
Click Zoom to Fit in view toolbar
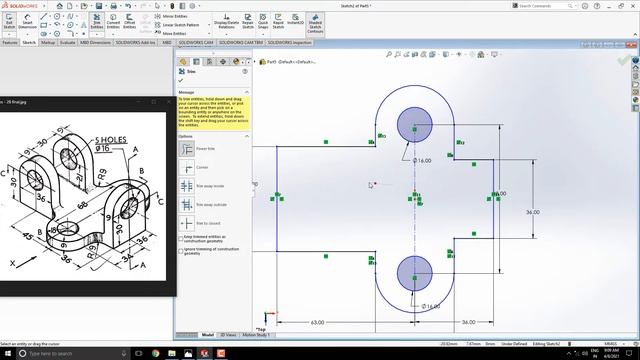click(x=389, y=54)
